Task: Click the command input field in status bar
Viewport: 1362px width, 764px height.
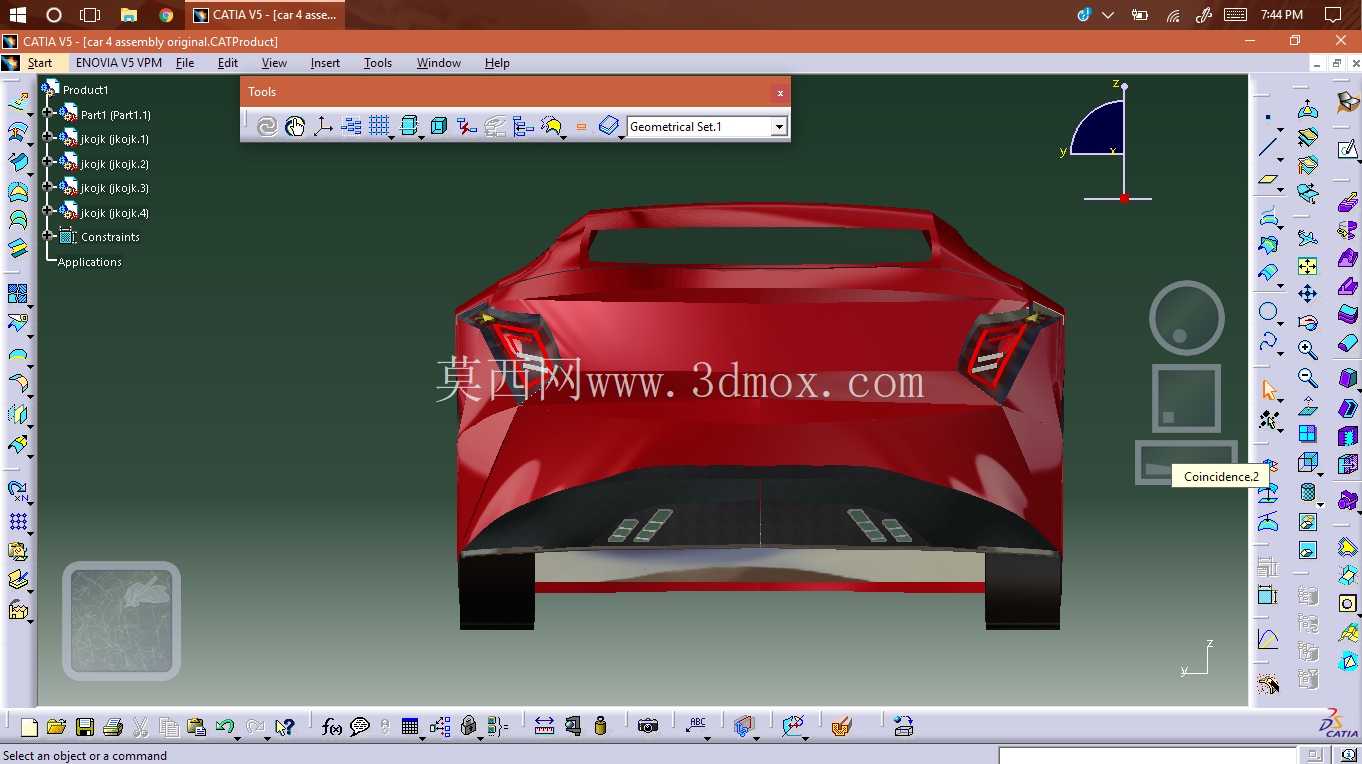Action: [x=1147, y=755]
